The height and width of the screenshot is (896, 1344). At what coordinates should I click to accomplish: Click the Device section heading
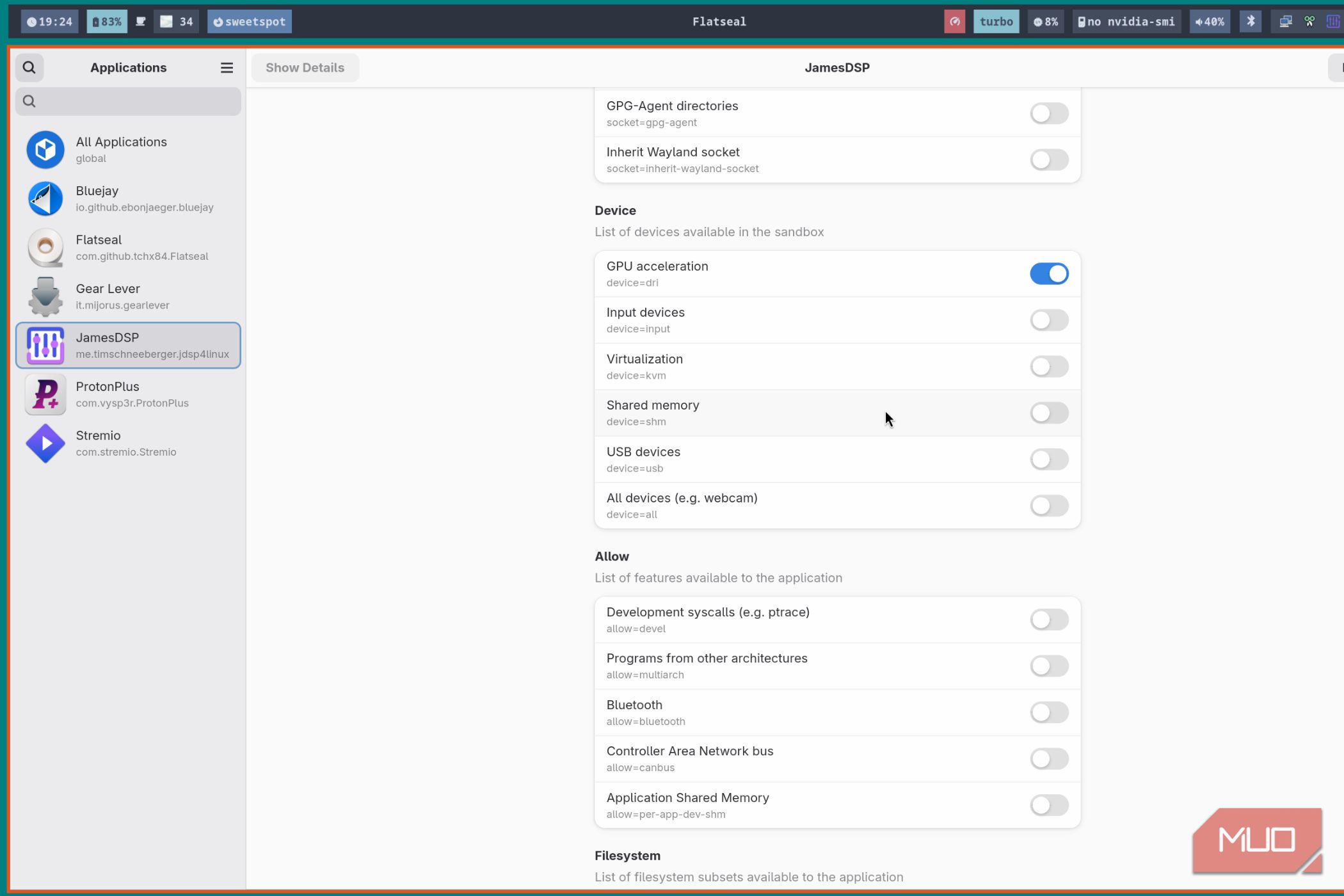tap(615, 211)
